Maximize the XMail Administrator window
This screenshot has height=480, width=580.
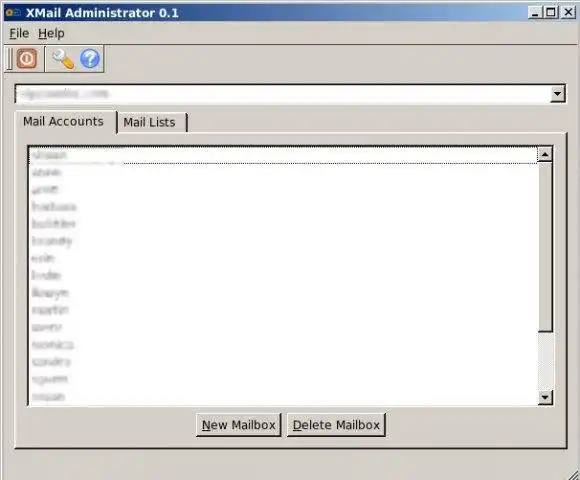551,13
